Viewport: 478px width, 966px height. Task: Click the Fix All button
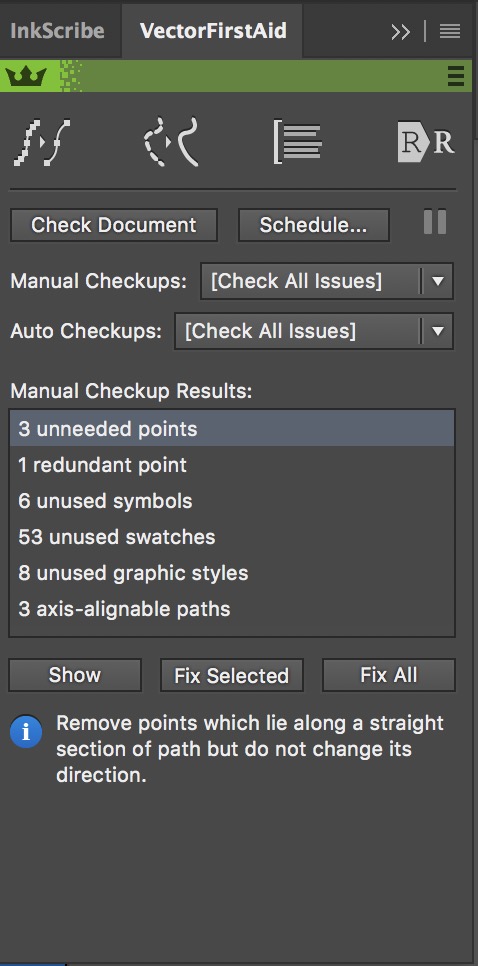point(389,675)
